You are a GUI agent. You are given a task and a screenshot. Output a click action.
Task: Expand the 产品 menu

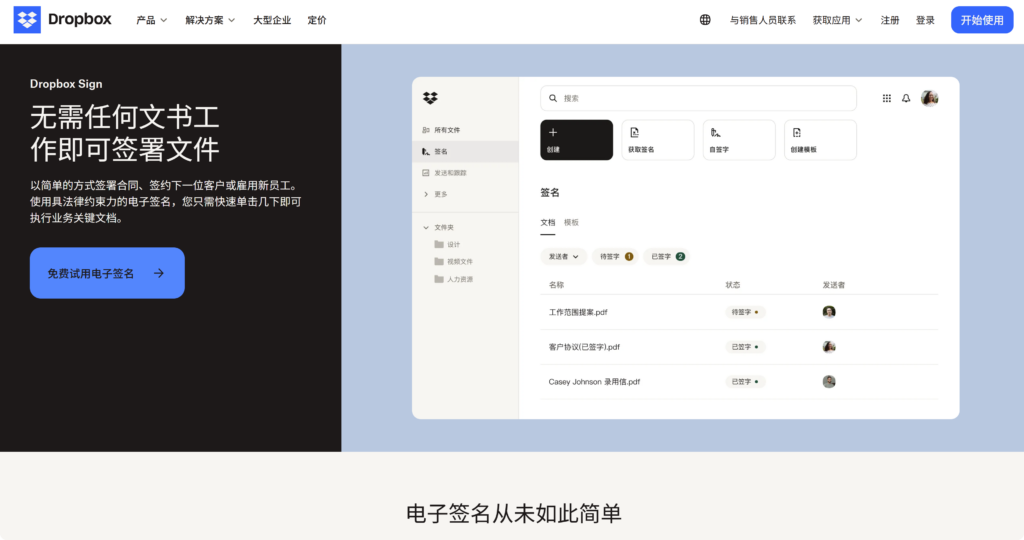tap(152, 20)
